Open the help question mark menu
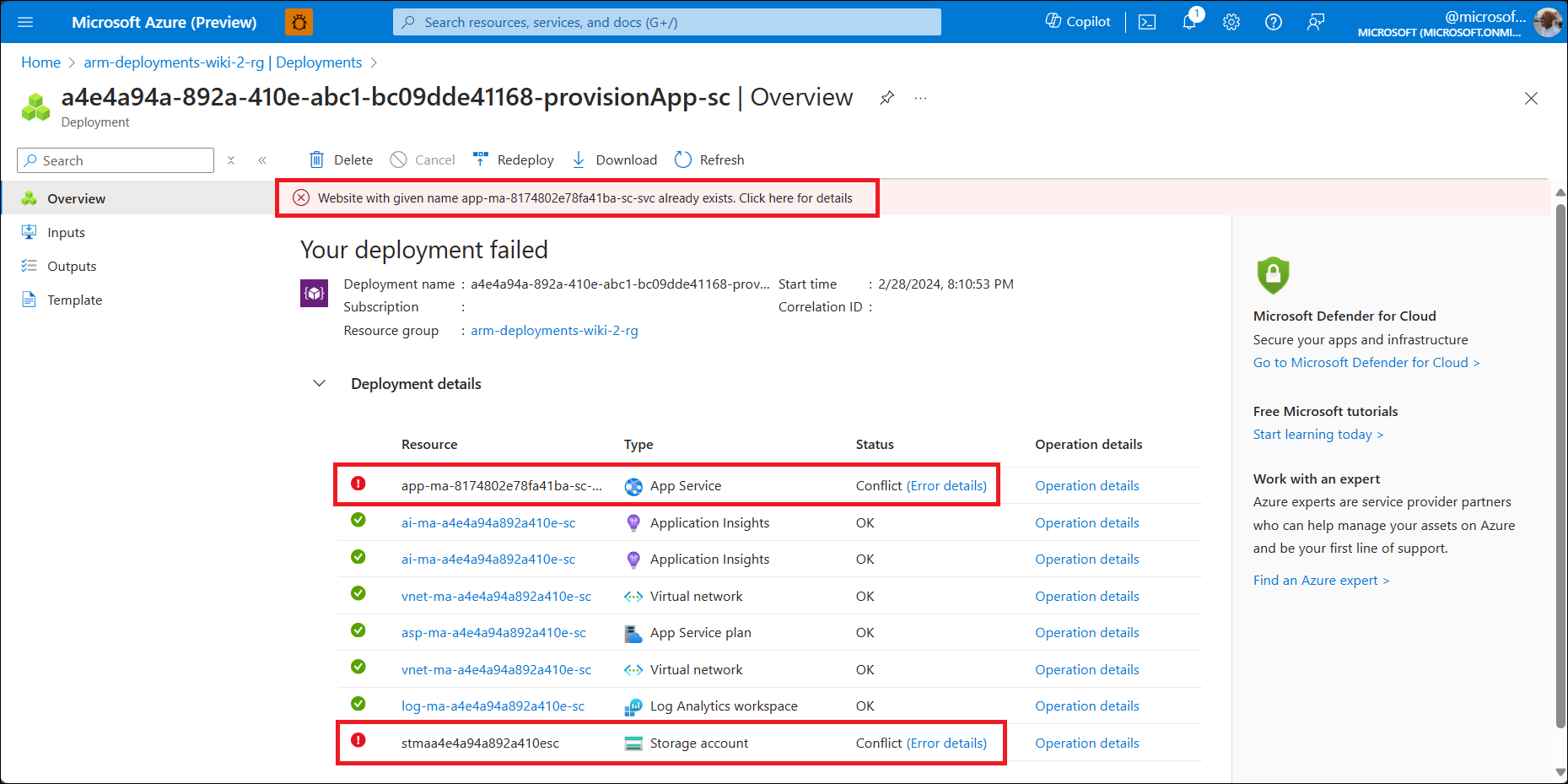The height and width of the screenshot is (784, 1568). tap(1274, 22)
